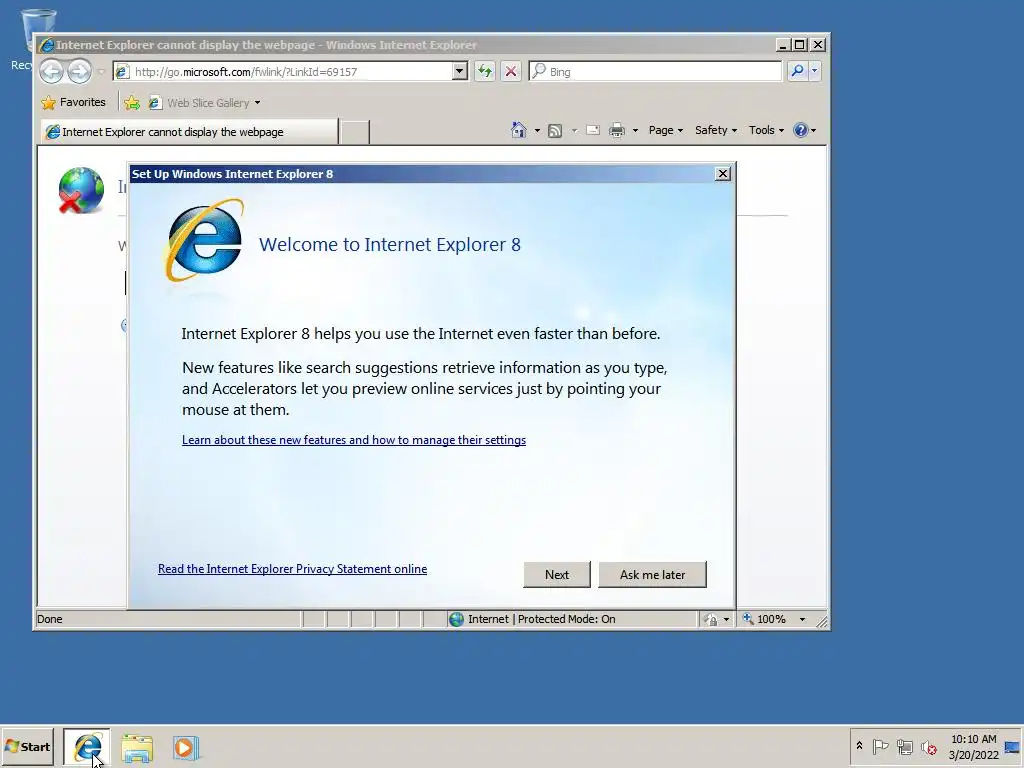Open the search provider dropdown arrow
1024x768 pixels.
pyautogui.click(x=814, y=71)
